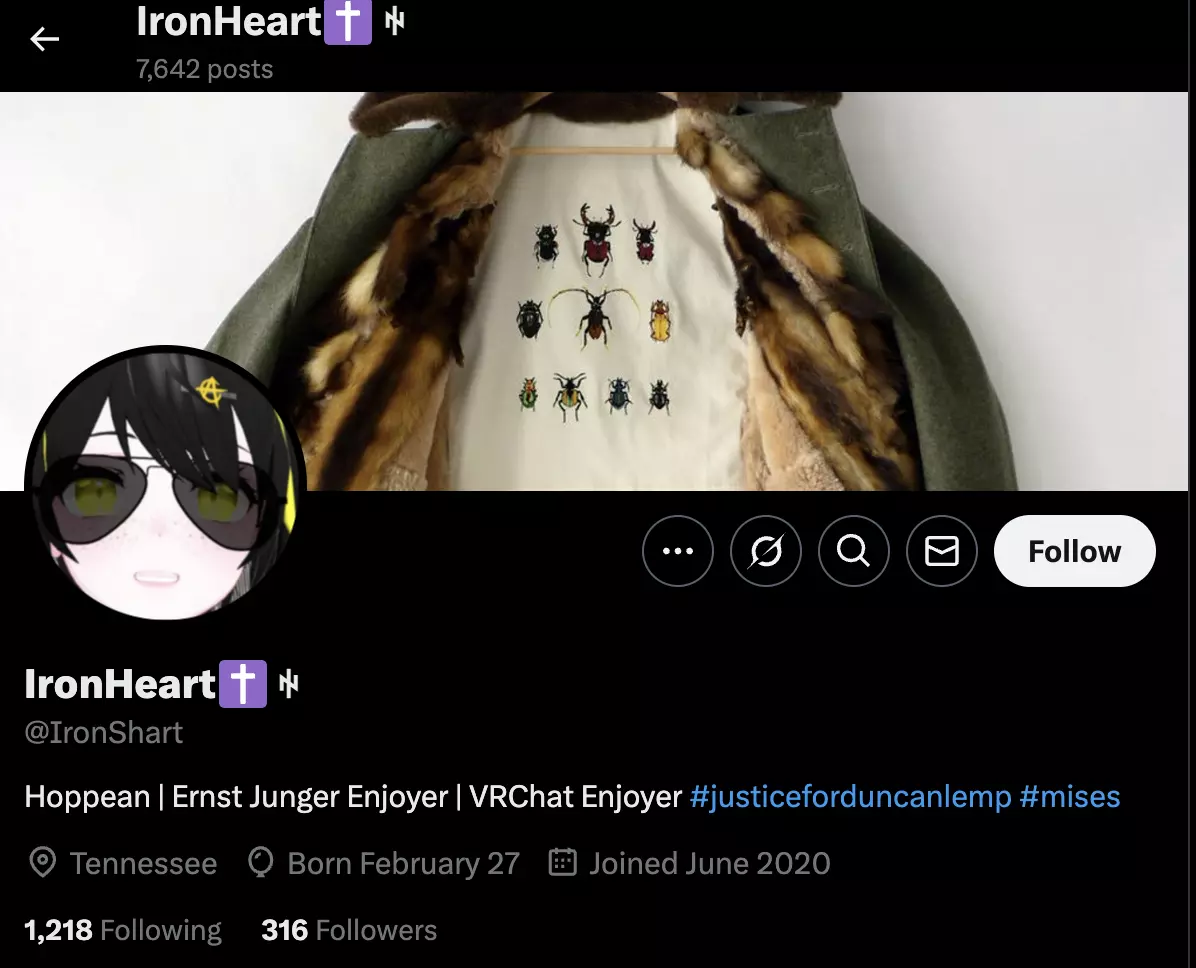Click the Grok profile summary icon
1196x968 pixels.
(x=766, y=551)
